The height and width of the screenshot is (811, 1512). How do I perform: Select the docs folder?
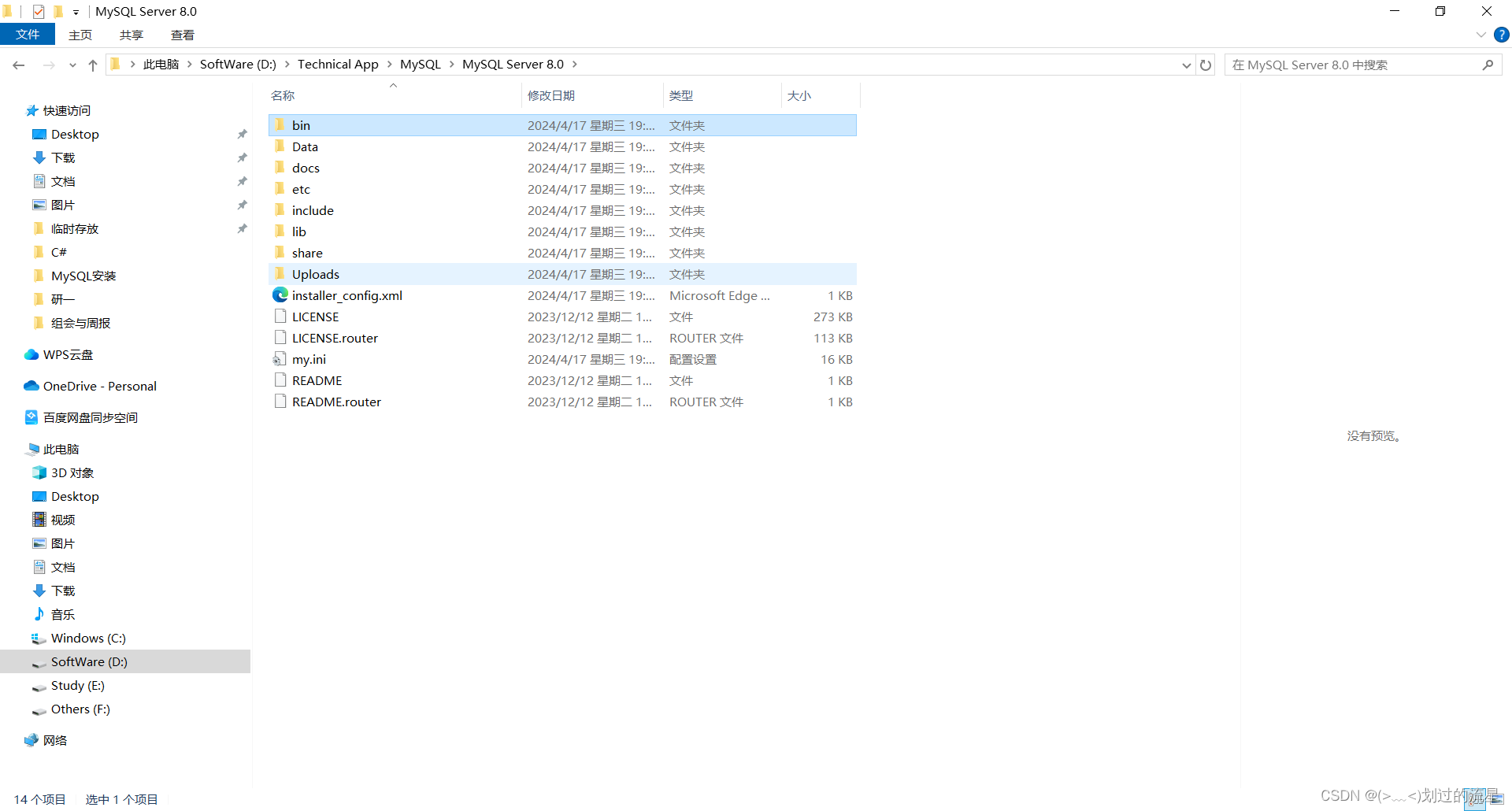[x=562, y=168]
